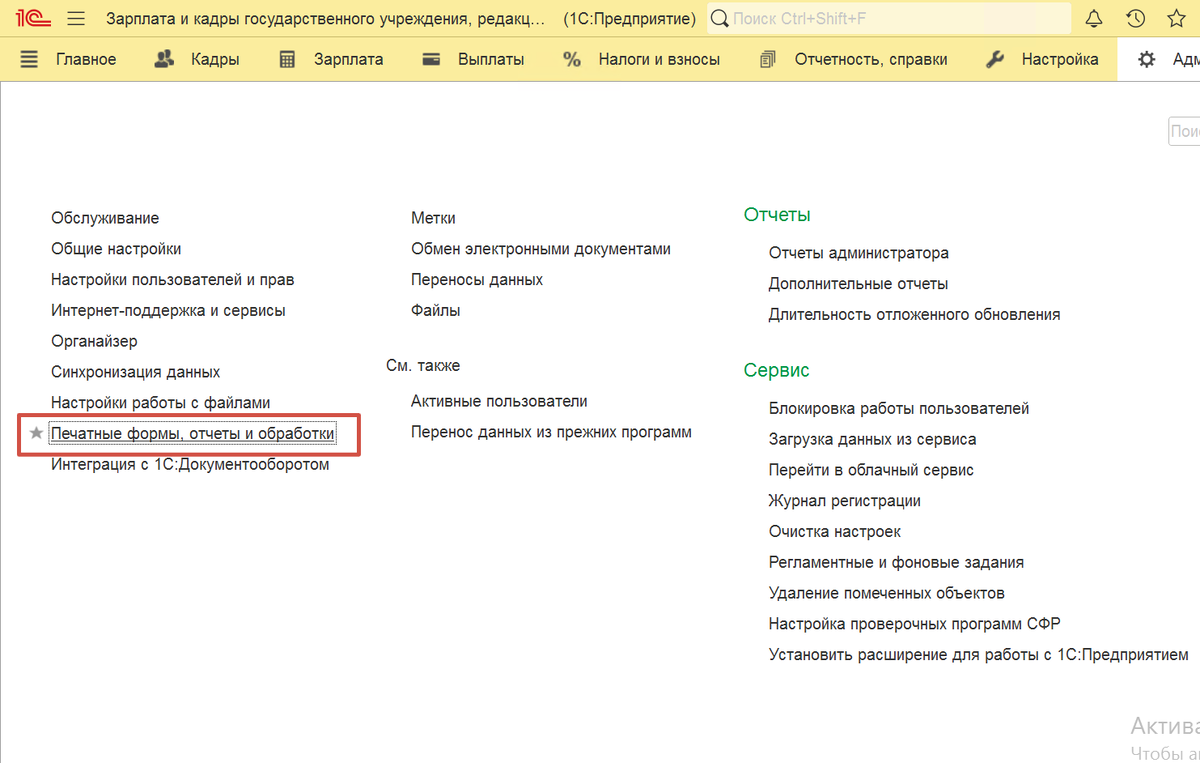Open the Главное section
This screenshot has width=1200, height=763.
tap(86, 59)
